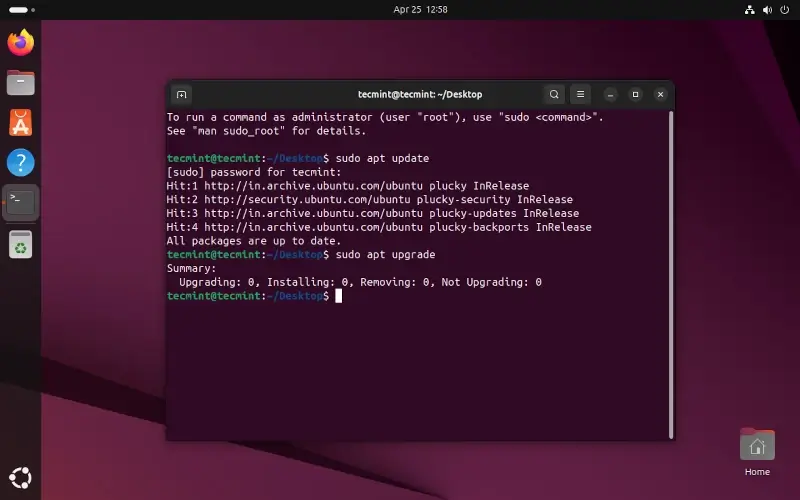Screen dimensions: 800x500
Task: Click the terminal title tecmint@tecmint: ~/Desktop
Action: (x=420, y=94)
